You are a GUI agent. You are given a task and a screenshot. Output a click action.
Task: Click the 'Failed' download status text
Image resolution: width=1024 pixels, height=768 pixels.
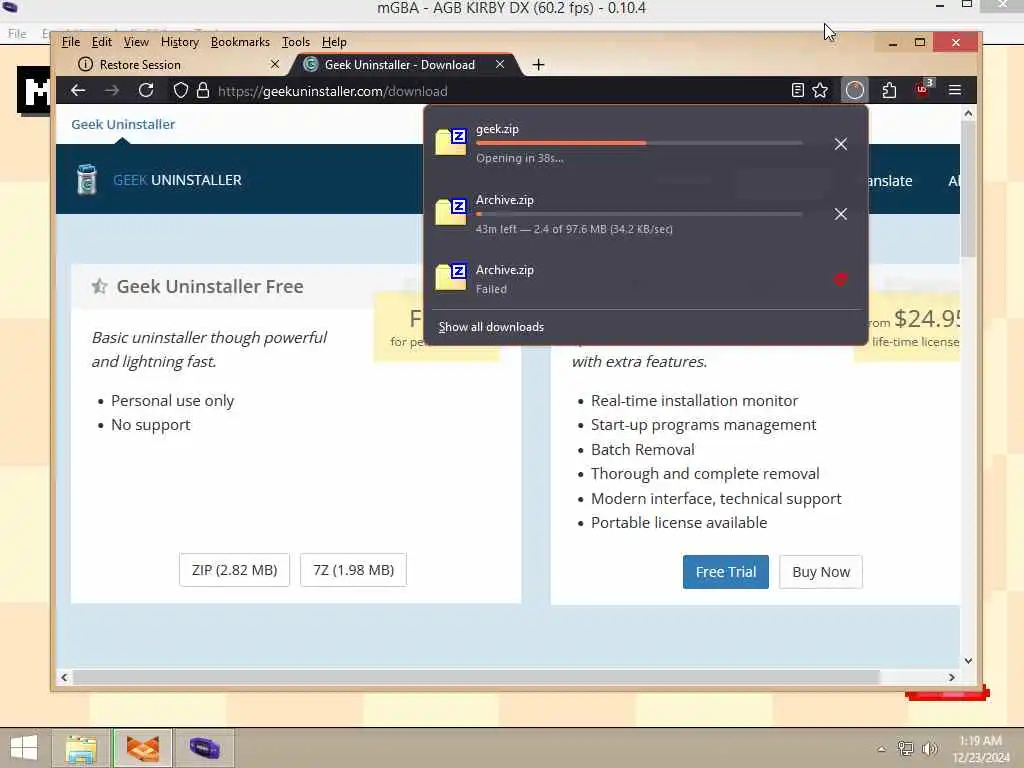[491, 289]
